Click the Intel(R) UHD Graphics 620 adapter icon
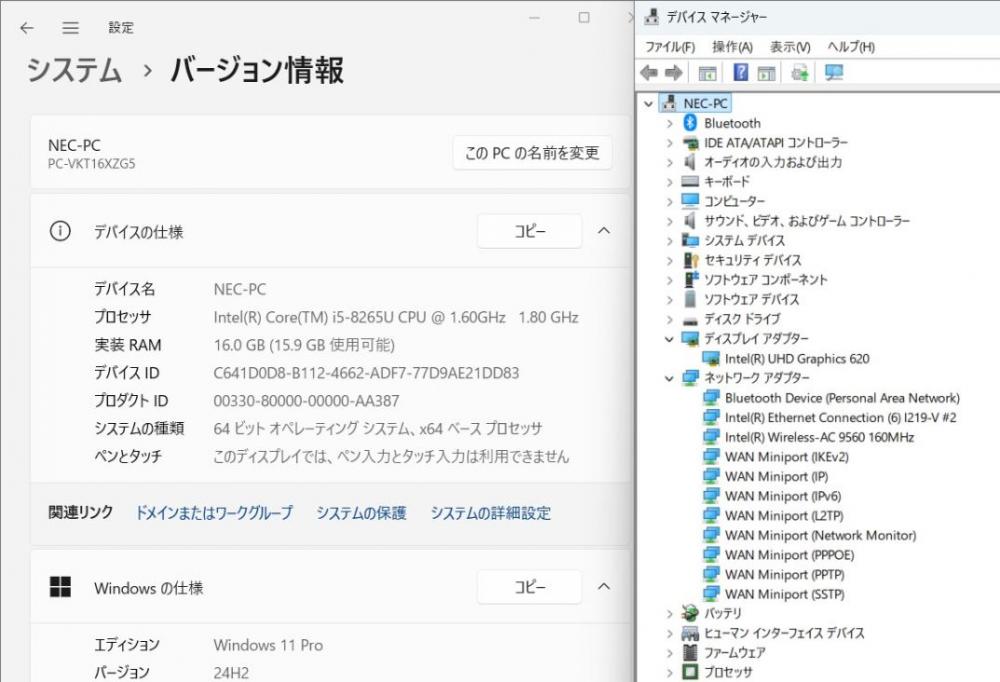The image size is (1000, 682). 710,359
